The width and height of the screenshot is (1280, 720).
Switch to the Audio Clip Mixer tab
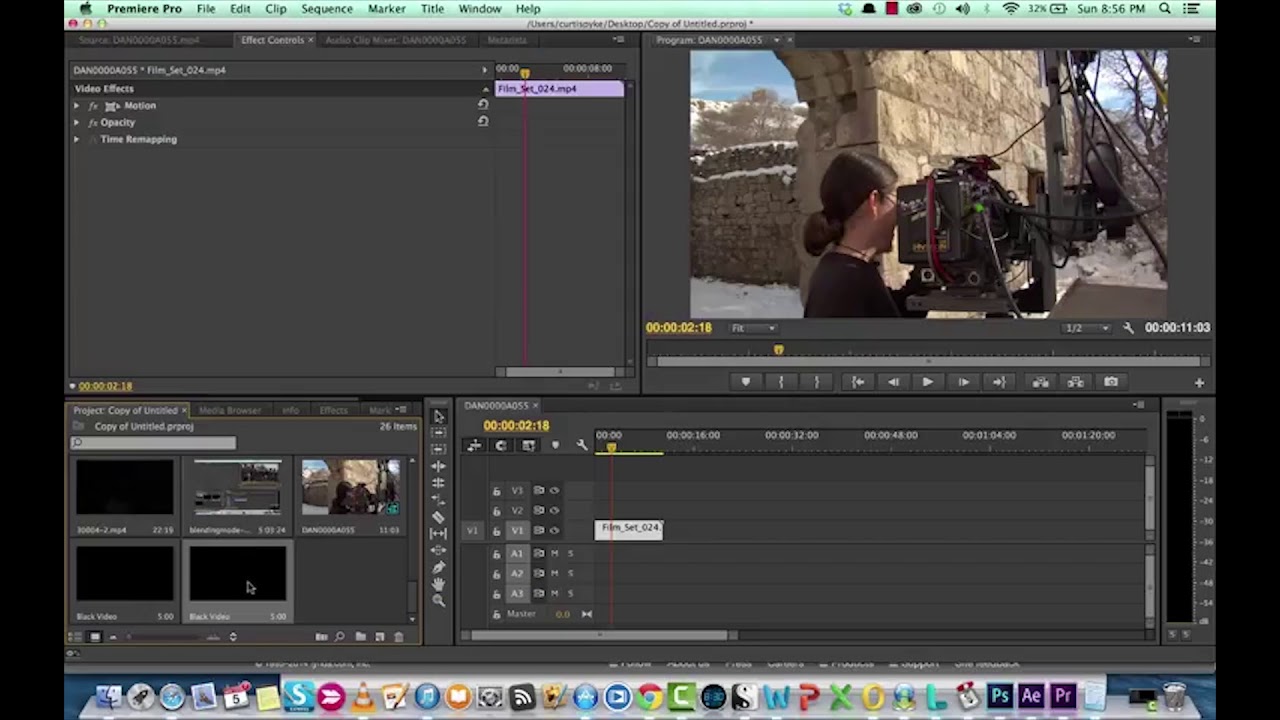click(396, 40)
